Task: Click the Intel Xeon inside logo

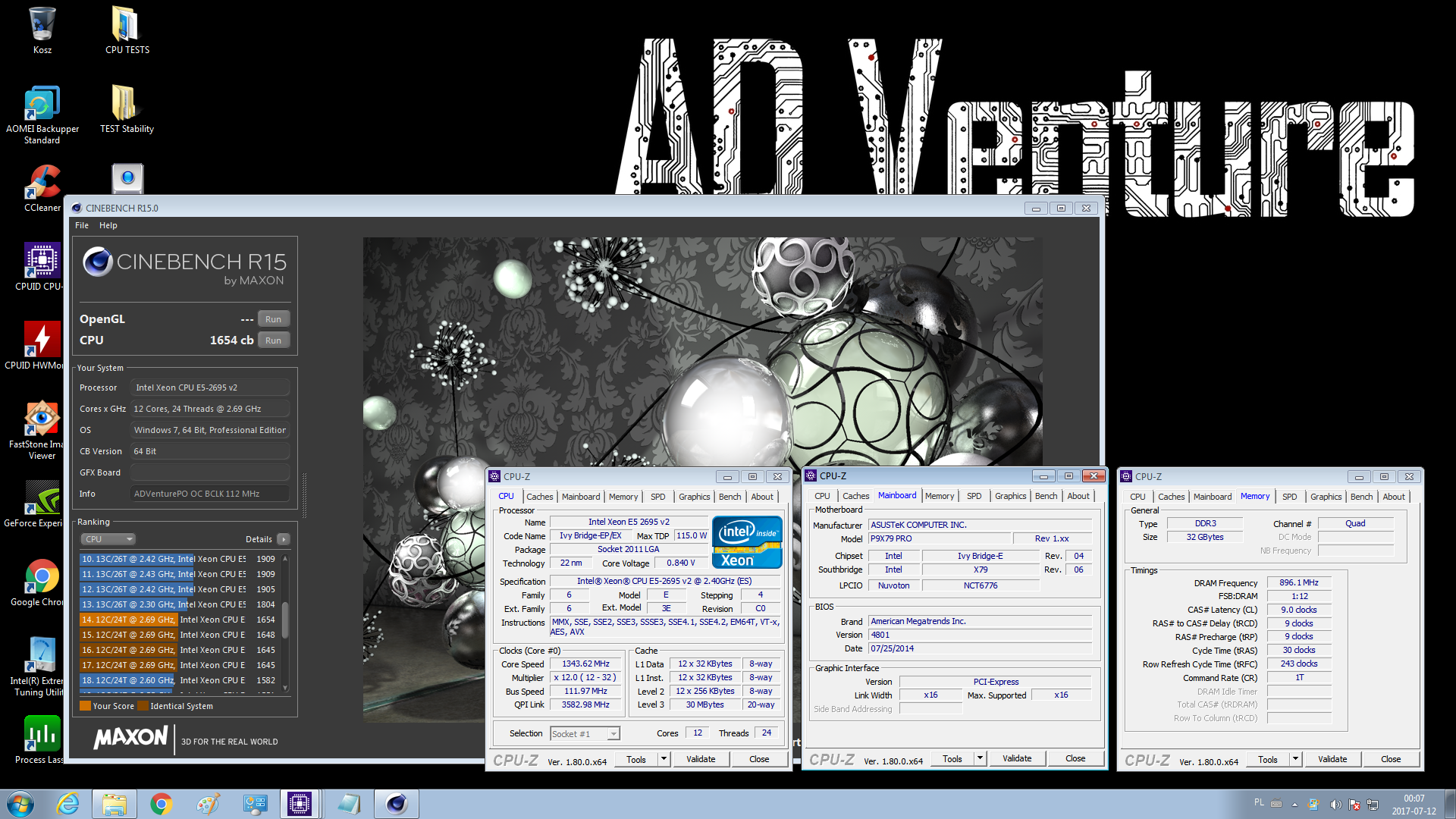Action: (746, 543)
